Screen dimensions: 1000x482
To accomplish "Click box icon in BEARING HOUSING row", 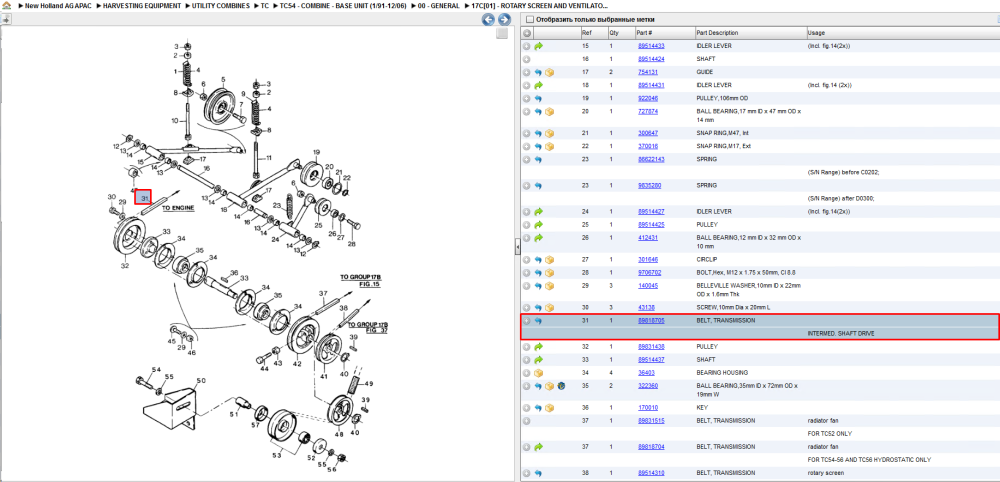I will click(x=538, y=372).
